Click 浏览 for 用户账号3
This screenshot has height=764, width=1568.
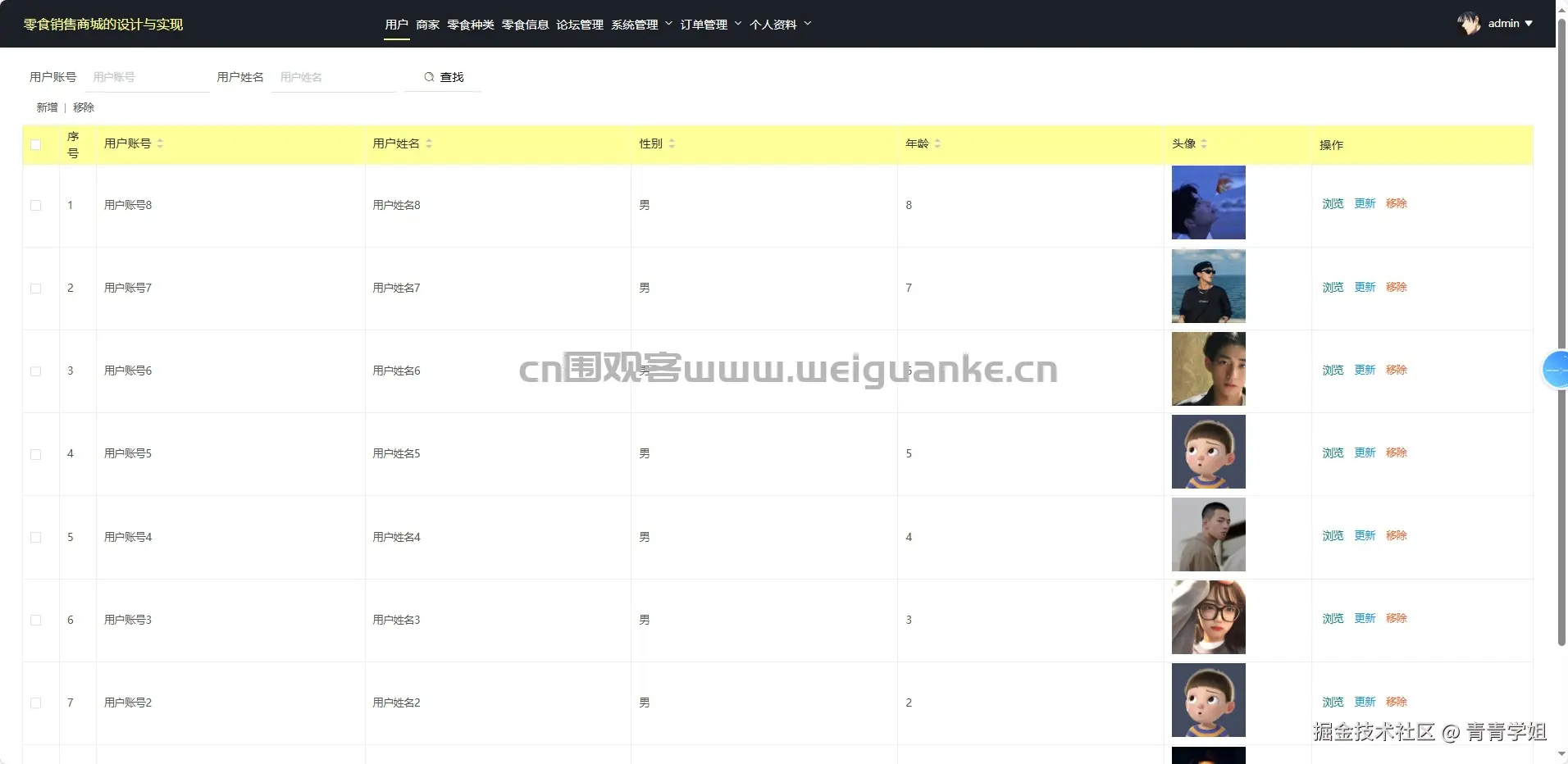pos(1333,618)
